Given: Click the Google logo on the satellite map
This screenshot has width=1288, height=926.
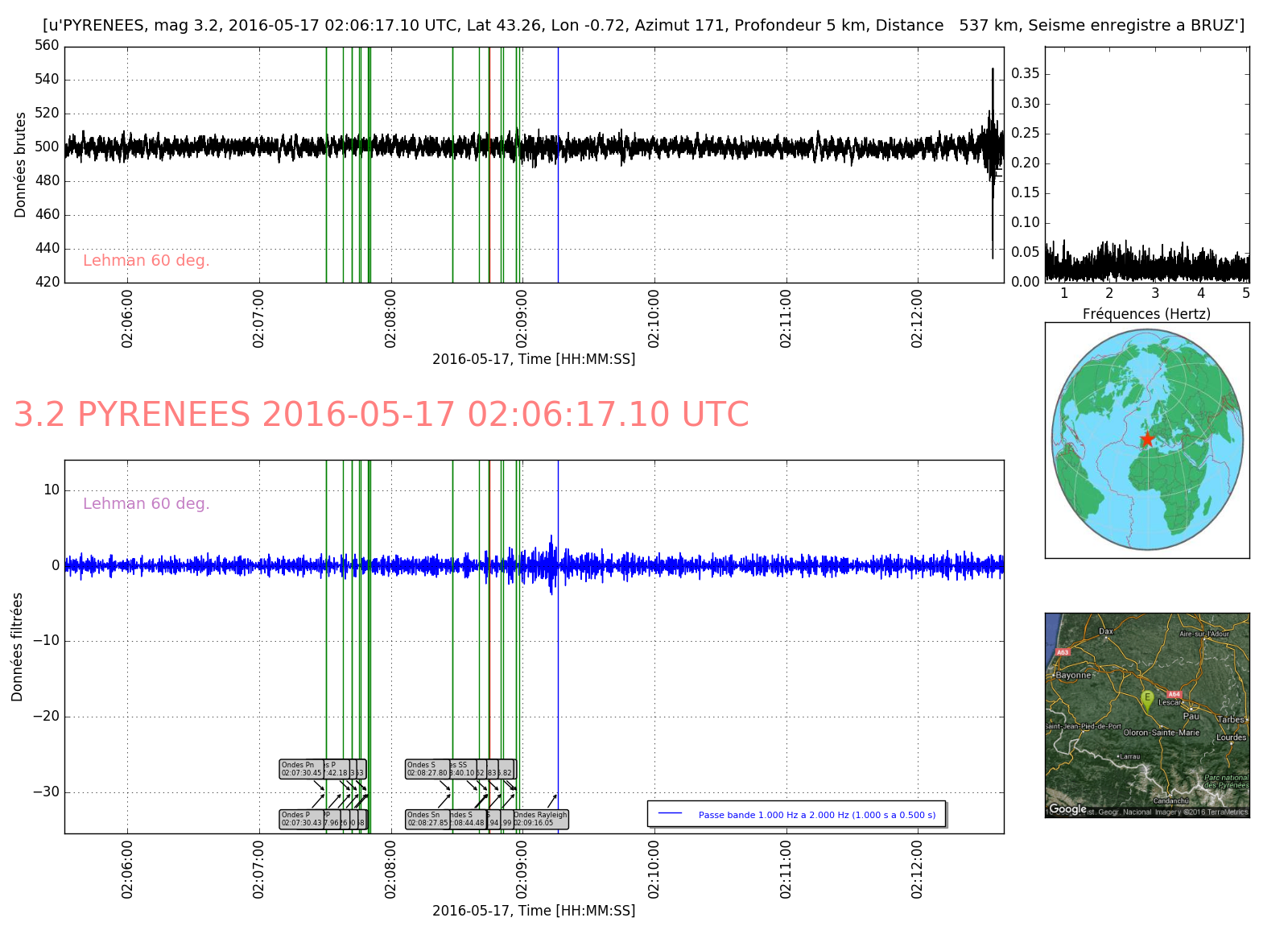Looking at the screenshot, I should click(1067, 809).
